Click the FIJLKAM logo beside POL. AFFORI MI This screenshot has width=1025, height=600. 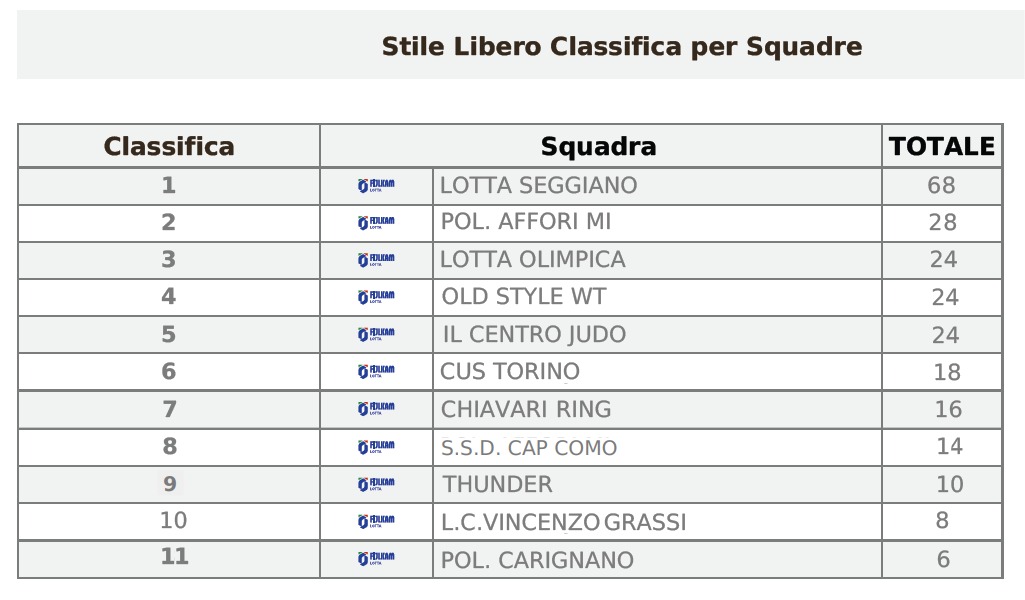pos(376,223)
